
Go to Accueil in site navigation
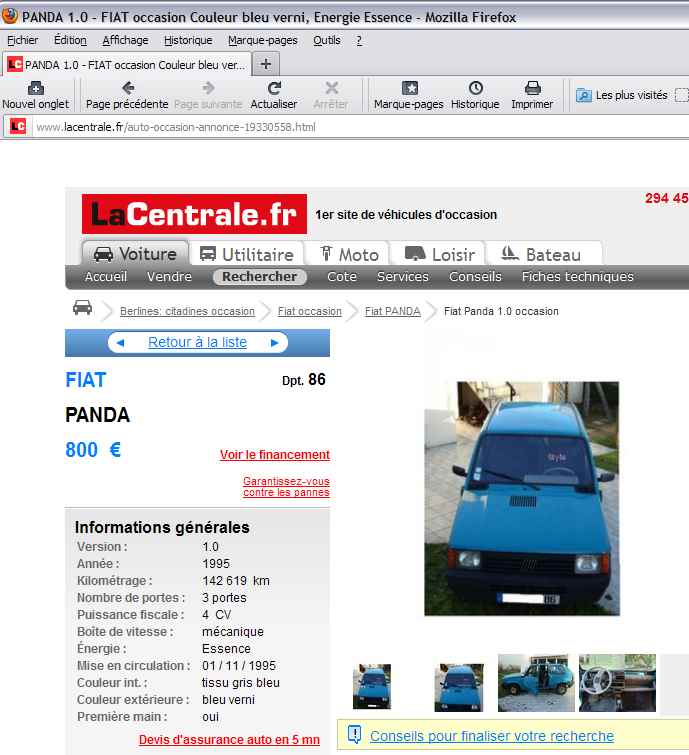coord(106,276)
